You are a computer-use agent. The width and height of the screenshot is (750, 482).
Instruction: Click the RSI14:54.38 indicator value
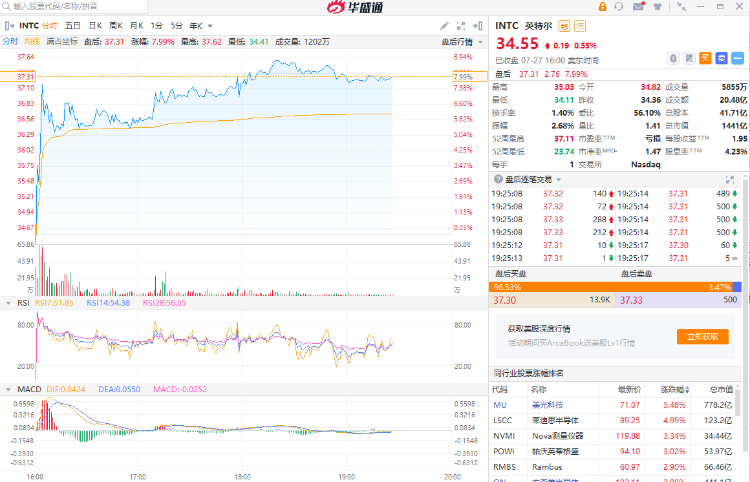pos(108,303)
